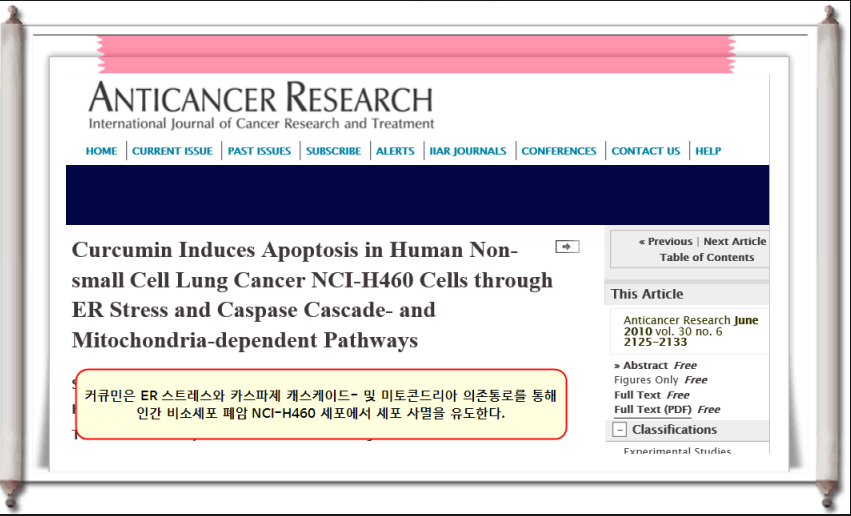
Task: Go to CONTACT US page
Action: tap(646, 151)
